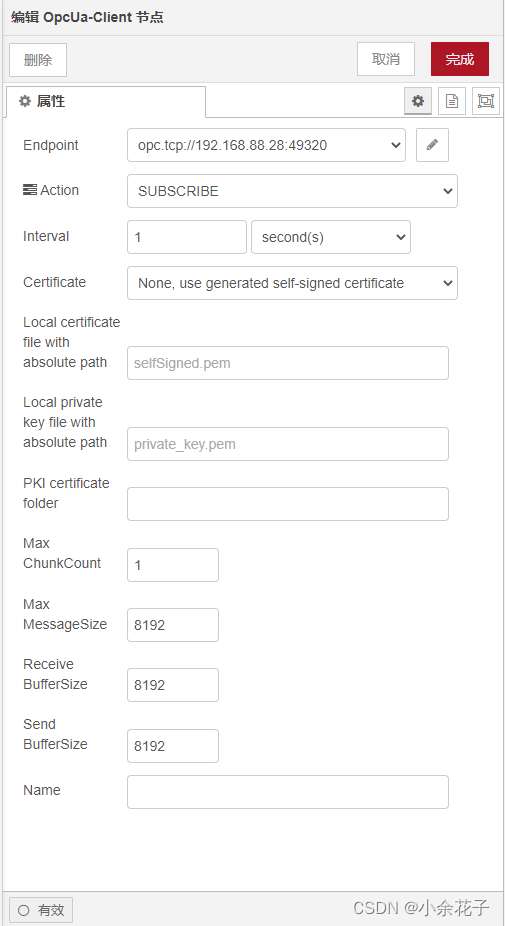Open the Action SUBSCRIBE dropdown
505x926 pixels.
point(292,191)
